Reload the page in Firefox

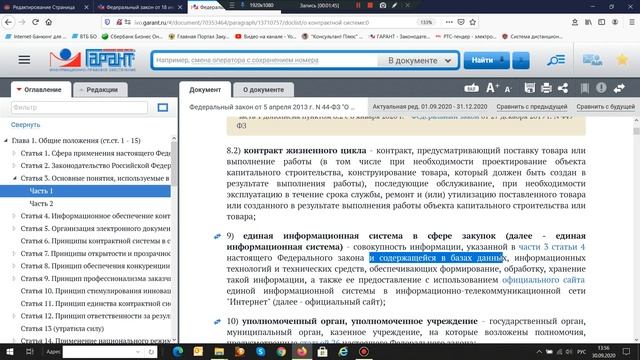coord(36,22)
